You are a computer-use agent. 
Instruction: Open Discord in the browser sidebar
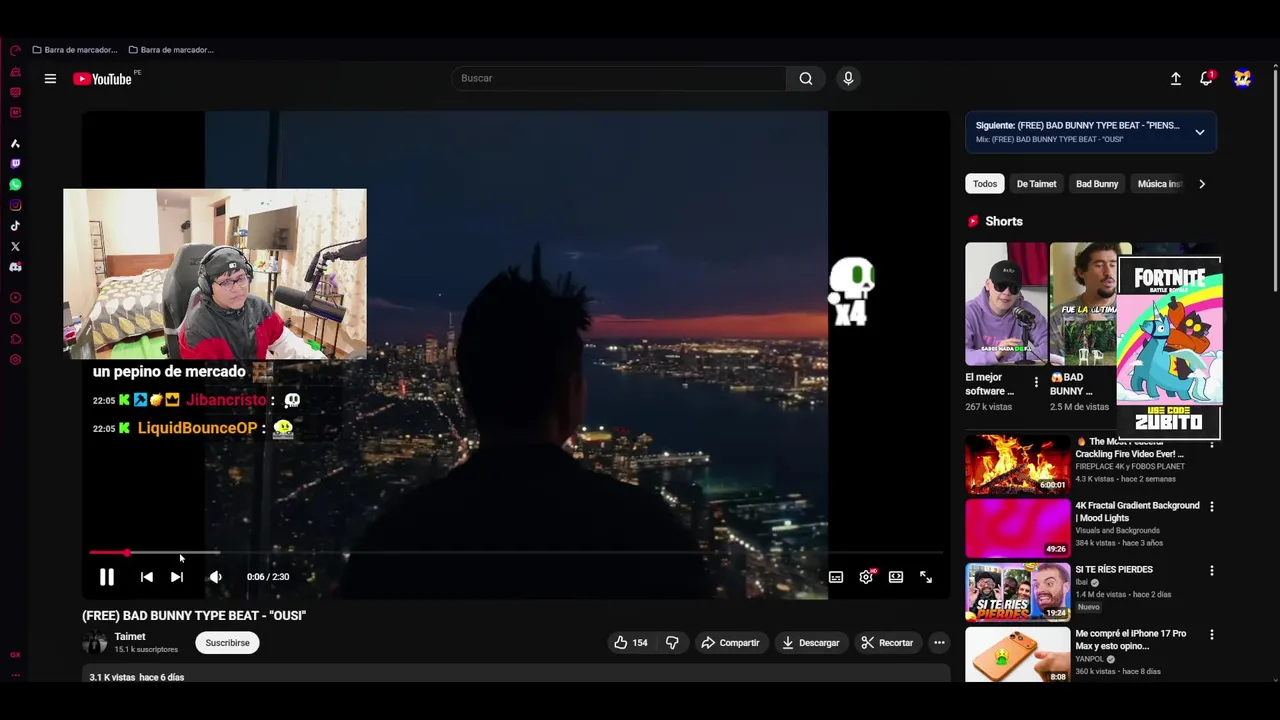click(15, 267)
